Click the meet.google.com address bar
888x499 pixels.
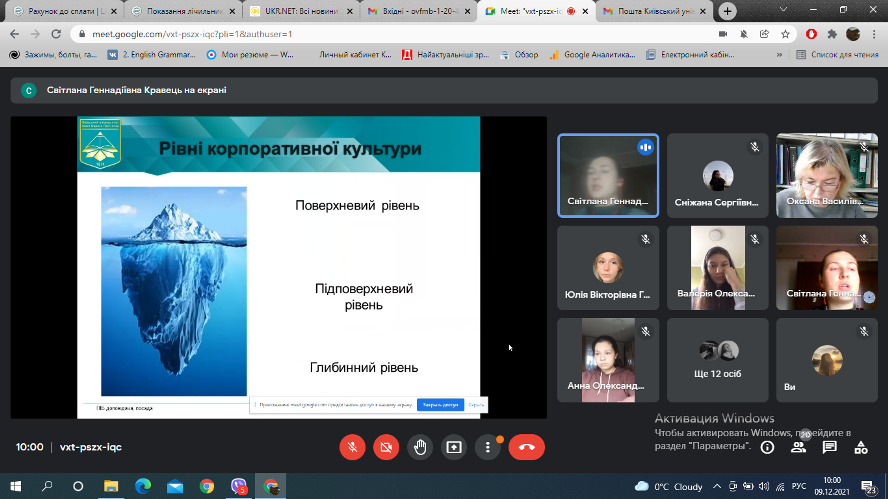[x=396, y=34]
